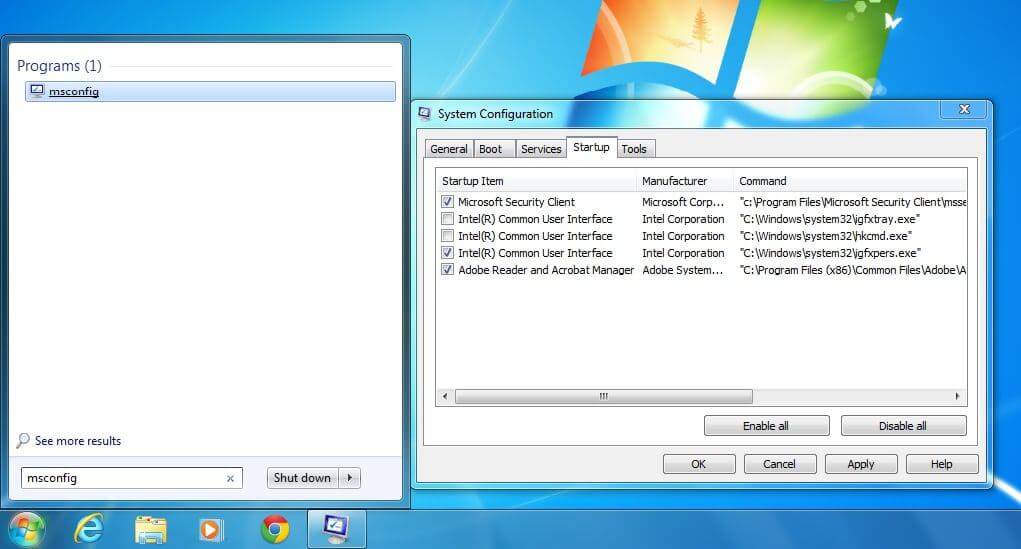Open Help in System Configuration

[942, 464]
